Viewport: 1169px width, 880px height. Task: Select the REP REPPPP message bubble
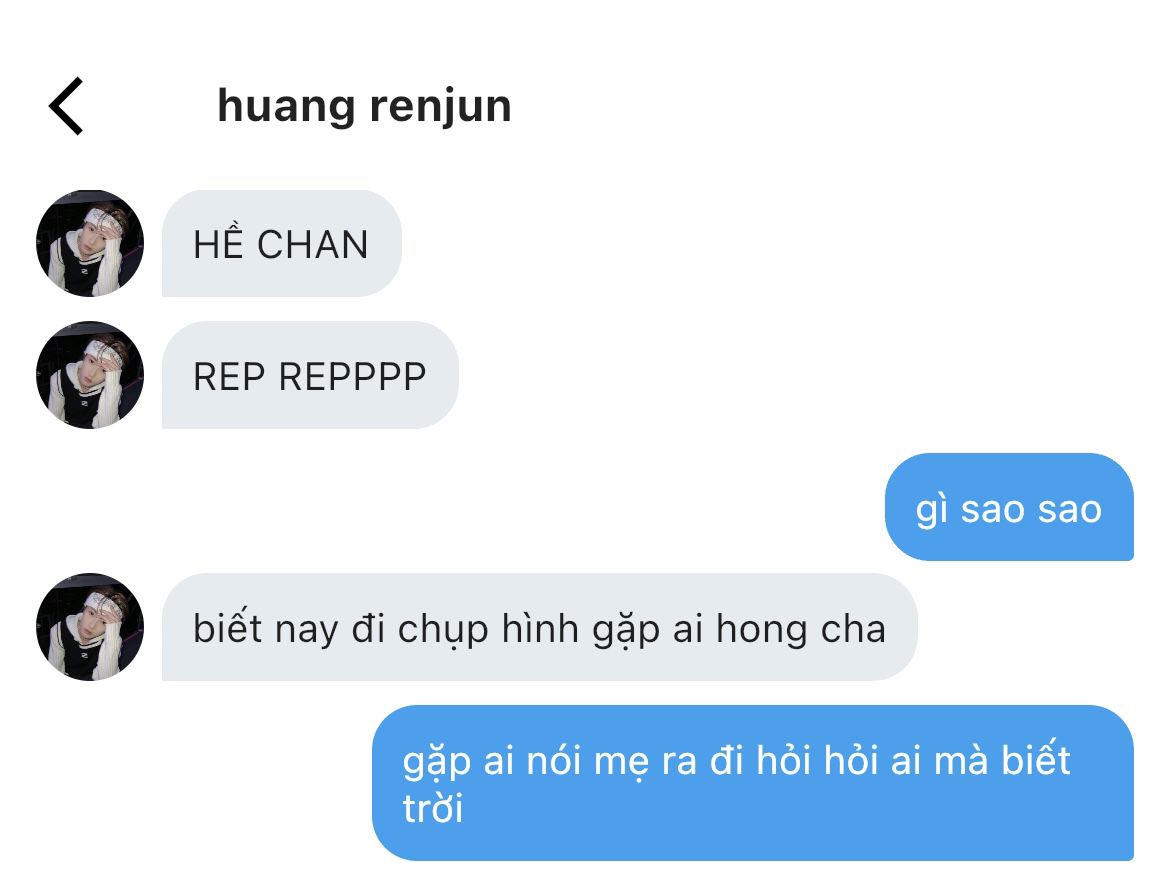tap(310, 374)
